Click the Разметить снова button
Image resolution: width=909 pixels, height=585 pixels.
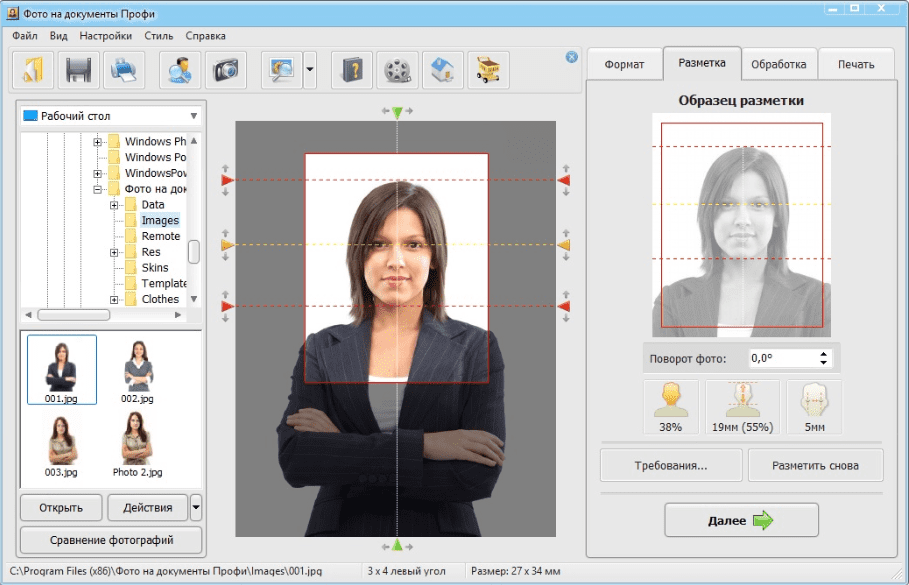[x=815, y=465]
